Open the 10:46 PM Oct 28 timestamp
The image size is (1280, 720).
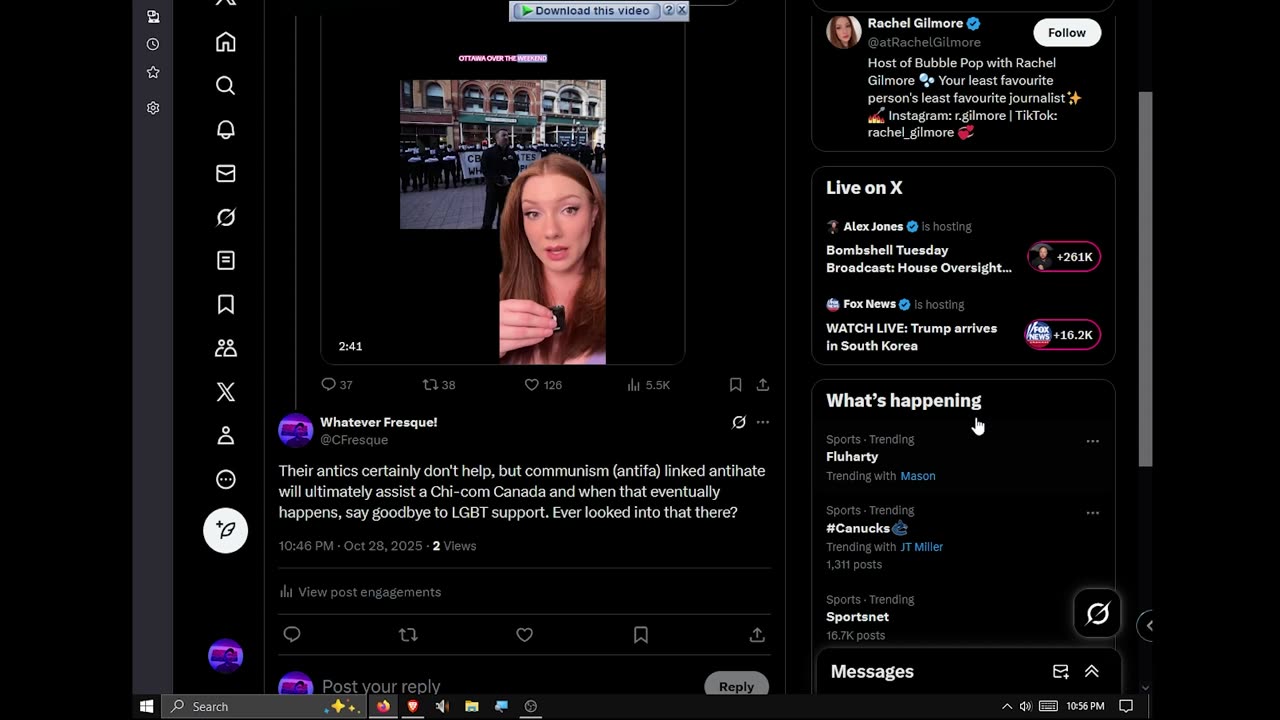pos(351,546)
